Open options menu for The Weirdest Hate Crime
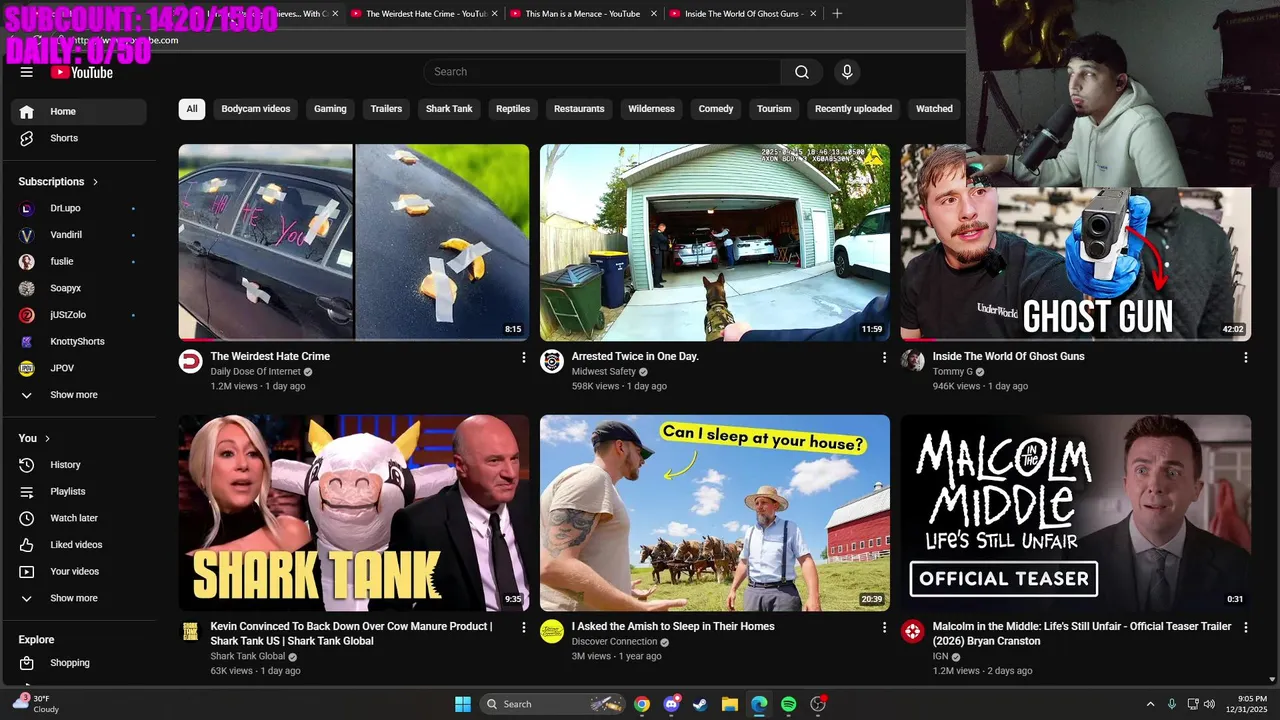Viewport: 1280px width, 720px height. click(523, 357)
